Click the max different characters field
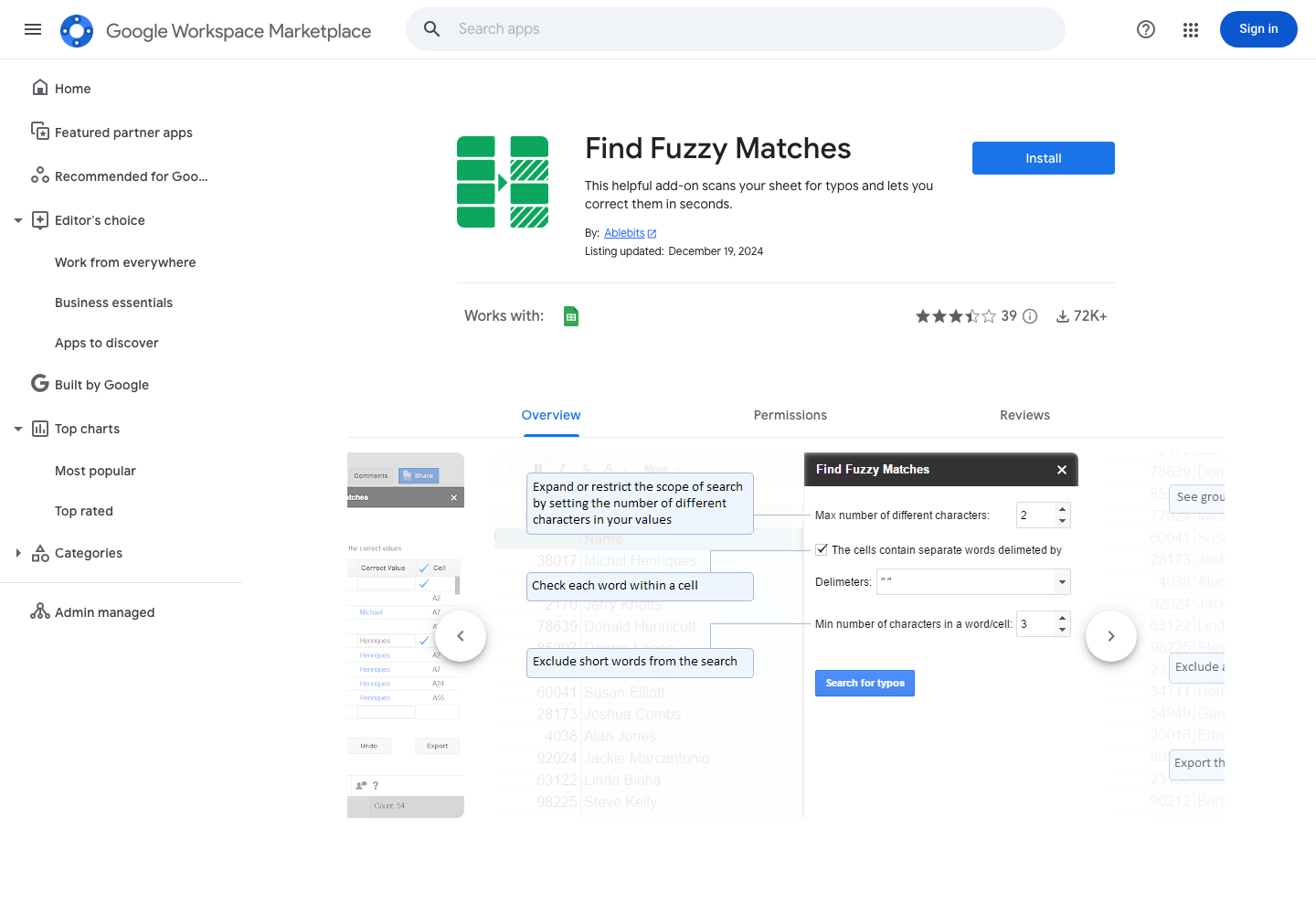Screen dimensions: 1316x914 (x=1044, y=515)
